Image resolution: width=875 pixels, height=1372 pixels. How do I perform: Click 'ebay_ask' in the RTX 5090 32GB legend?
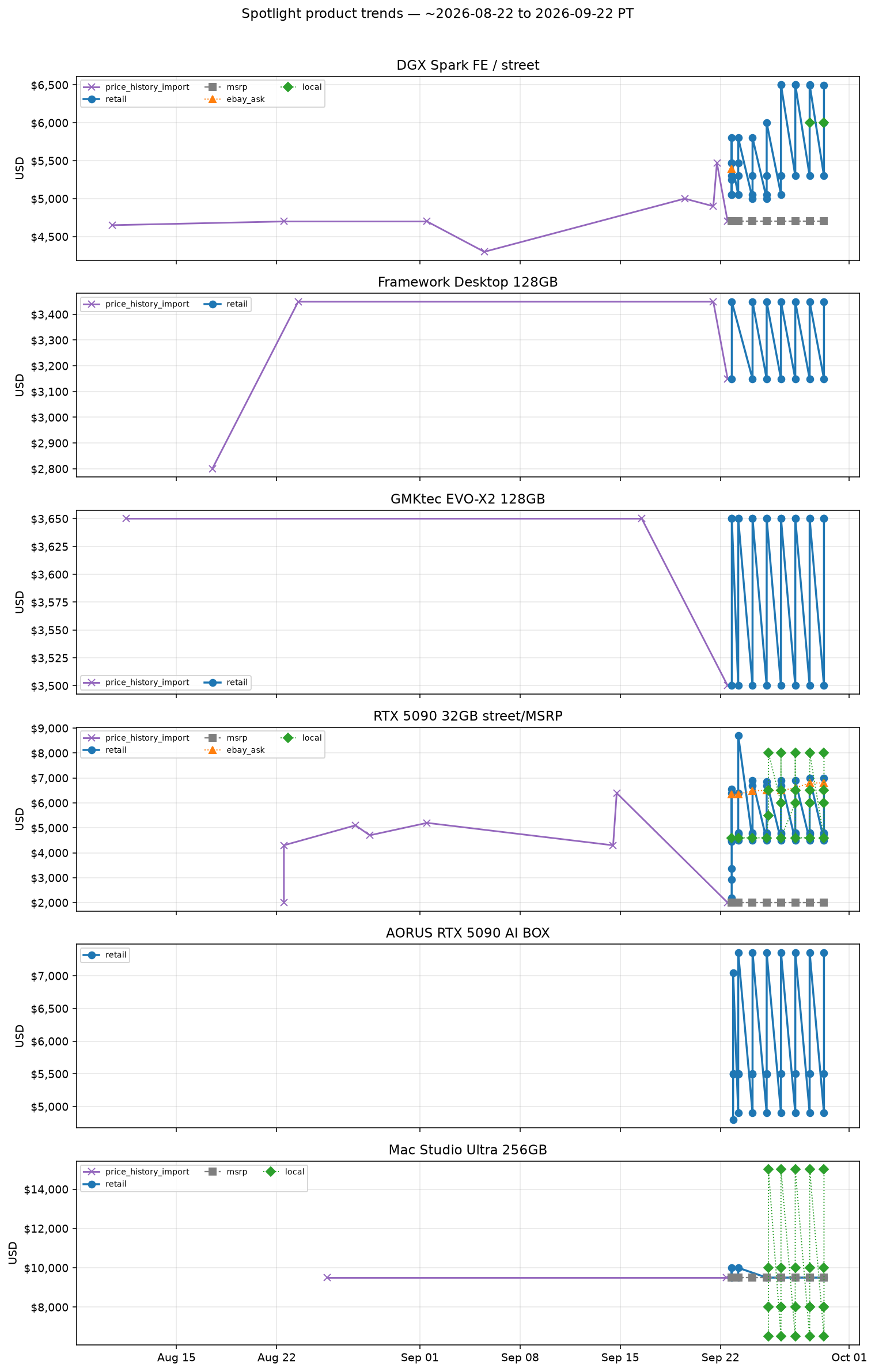(x=245, y=750)
